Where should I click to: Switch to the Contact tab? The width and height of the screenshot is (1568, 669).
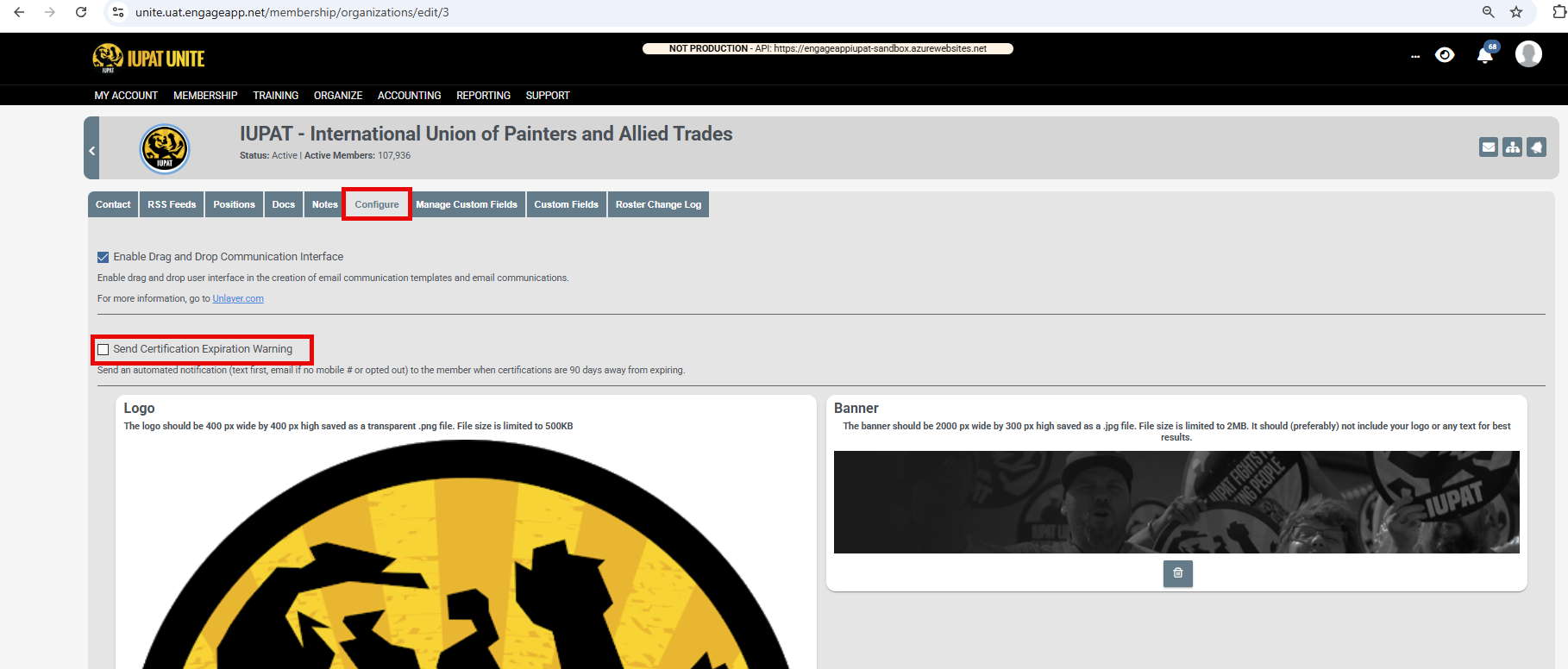coord(113,204)
